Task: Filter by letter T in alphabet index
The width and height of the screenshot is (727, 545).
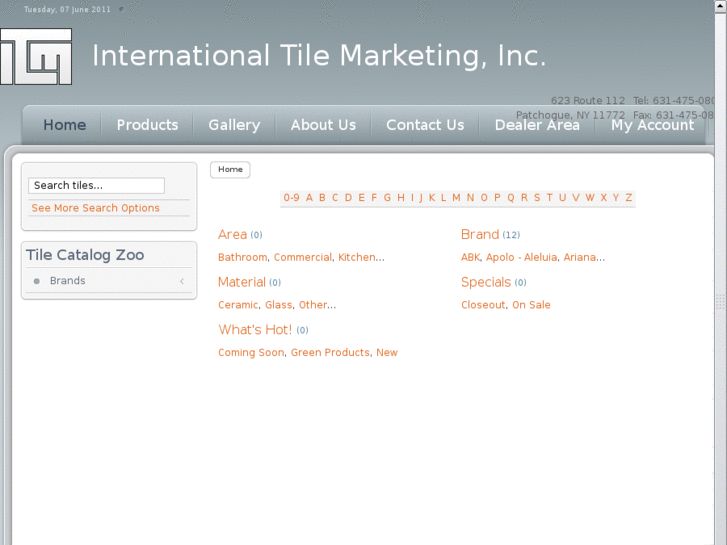Action: tap(549, 198)
